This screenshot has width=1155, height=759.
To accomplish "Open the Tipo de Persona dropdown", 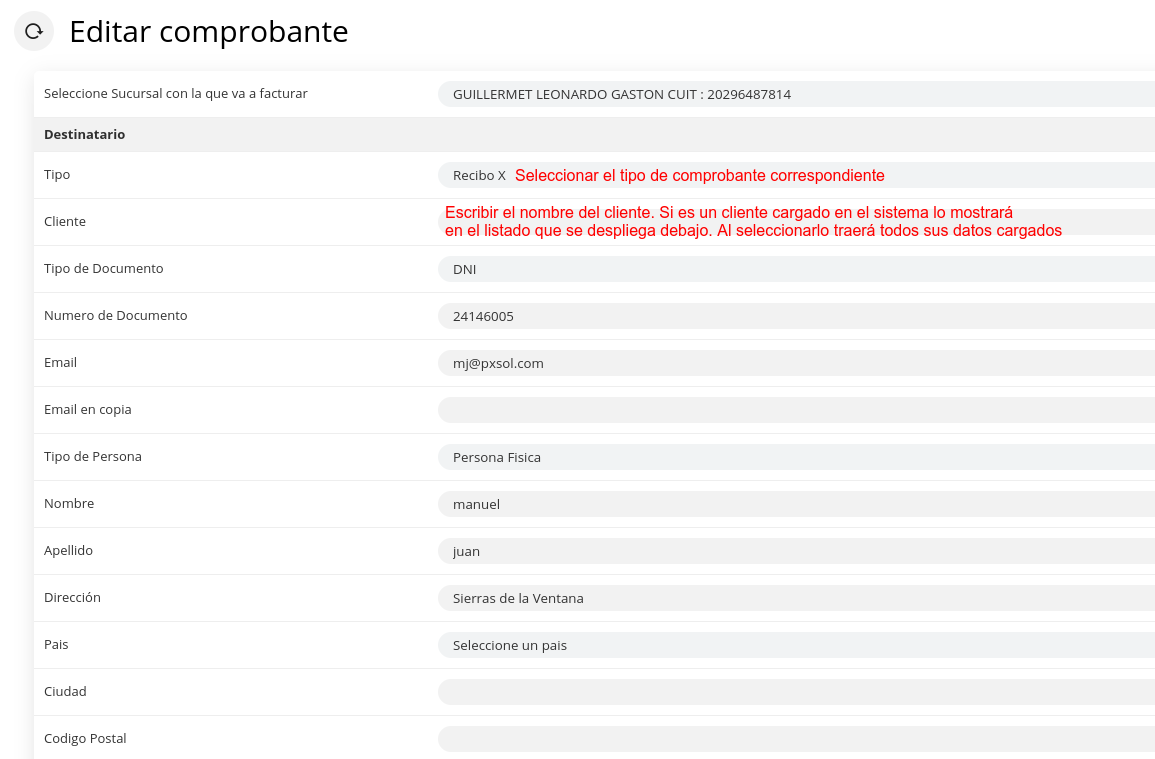I will click(x=795, y=457).
